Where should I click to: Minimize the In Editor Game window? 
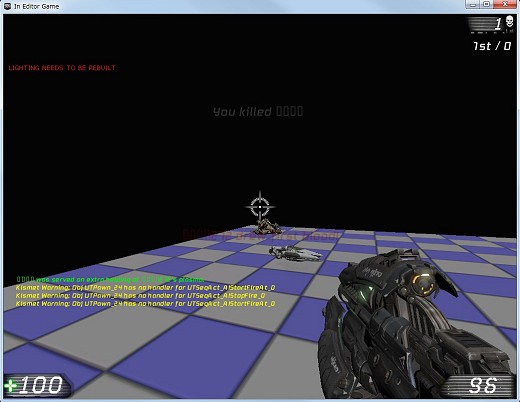click(473, 5)
